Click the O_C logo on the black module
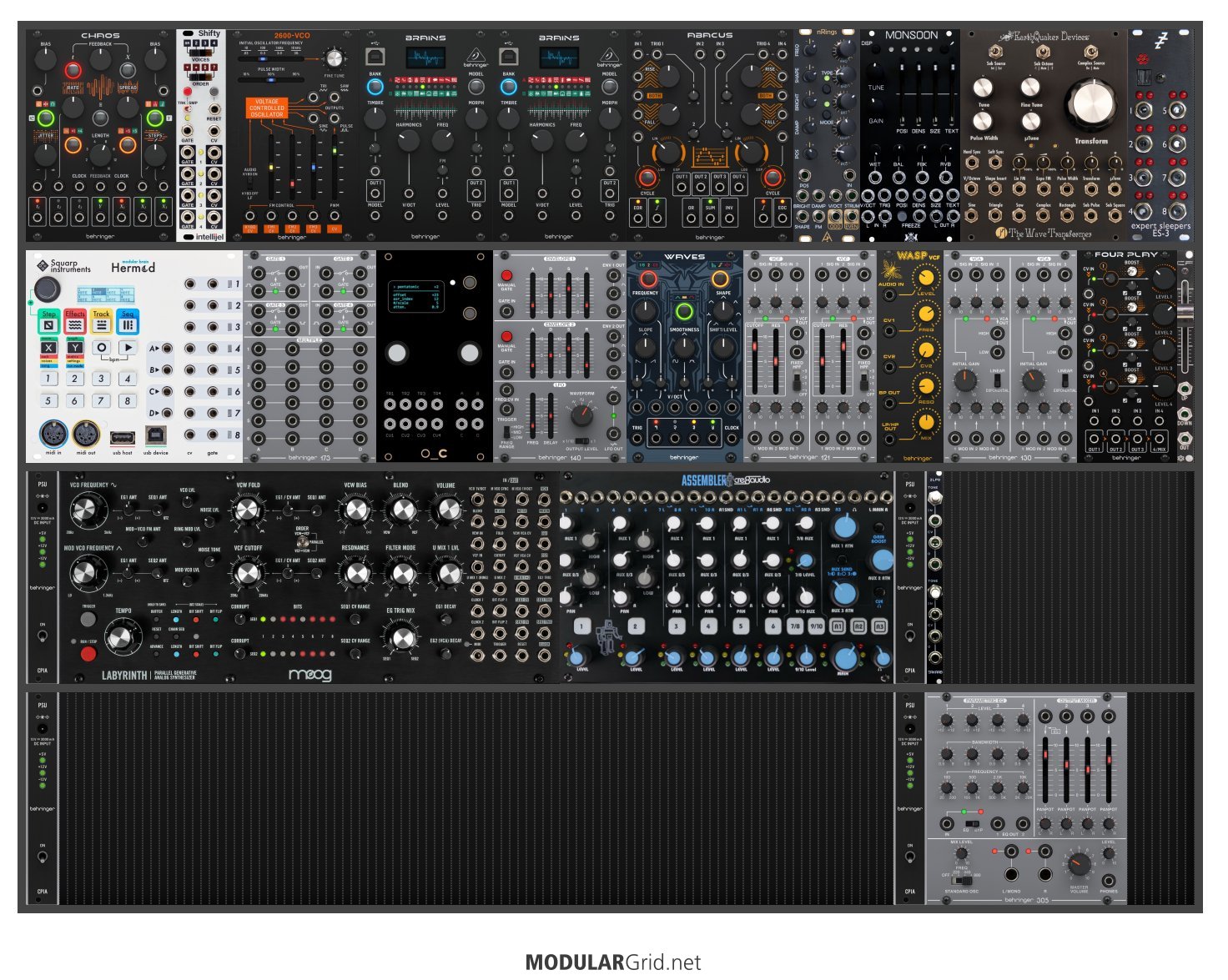This screenshot has width=1228, height=980. [x=434, y=453]
